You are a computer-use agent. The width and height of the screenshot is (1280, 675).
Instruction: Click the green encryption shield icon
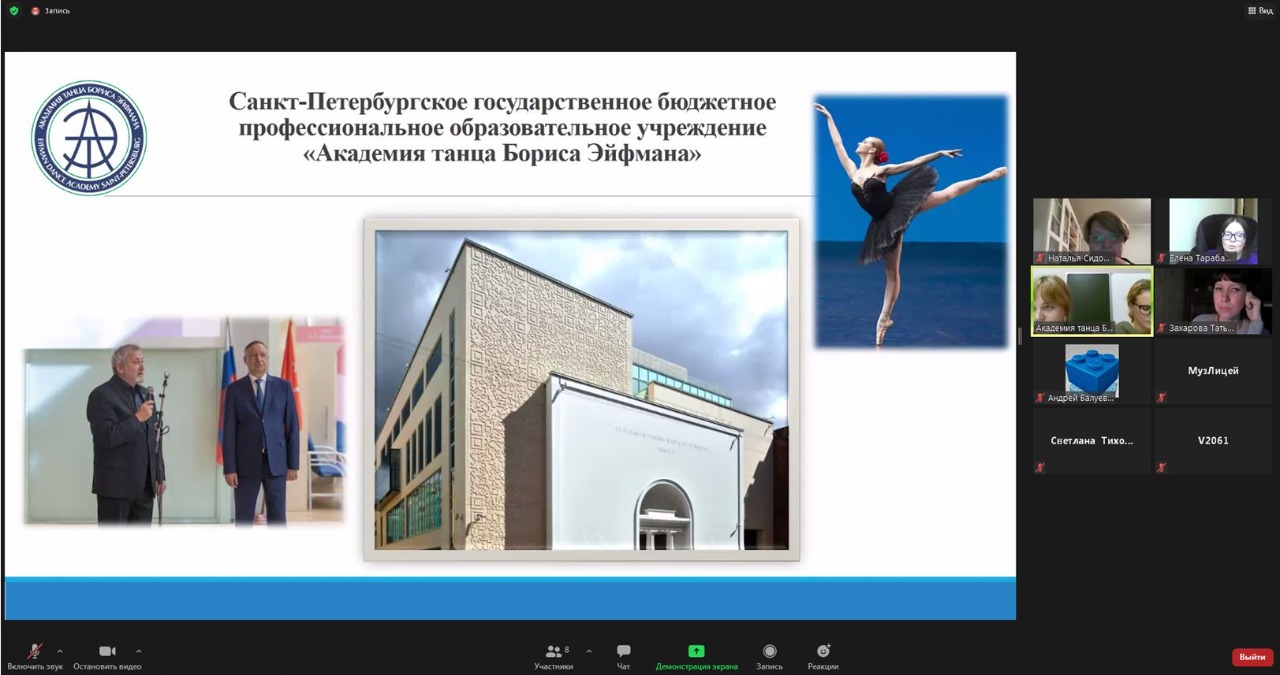(x=14, y=11)
